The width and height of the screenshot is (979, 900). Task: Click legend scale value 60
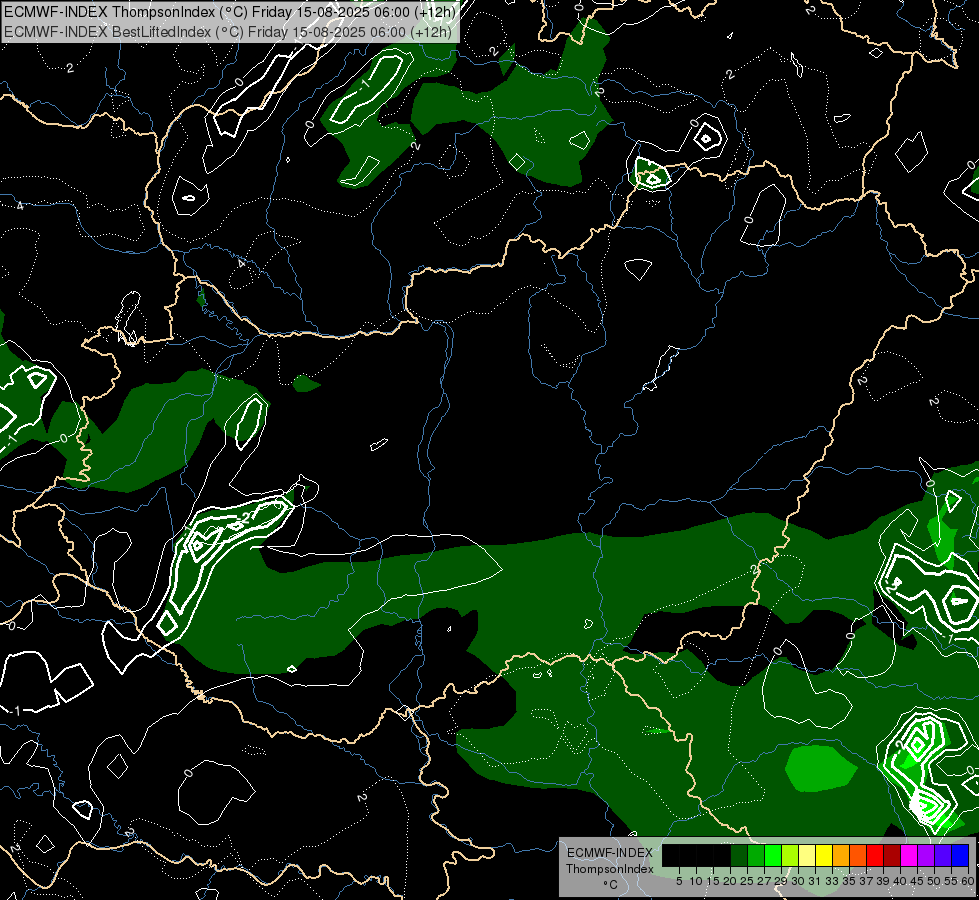[x=968, y=881]
